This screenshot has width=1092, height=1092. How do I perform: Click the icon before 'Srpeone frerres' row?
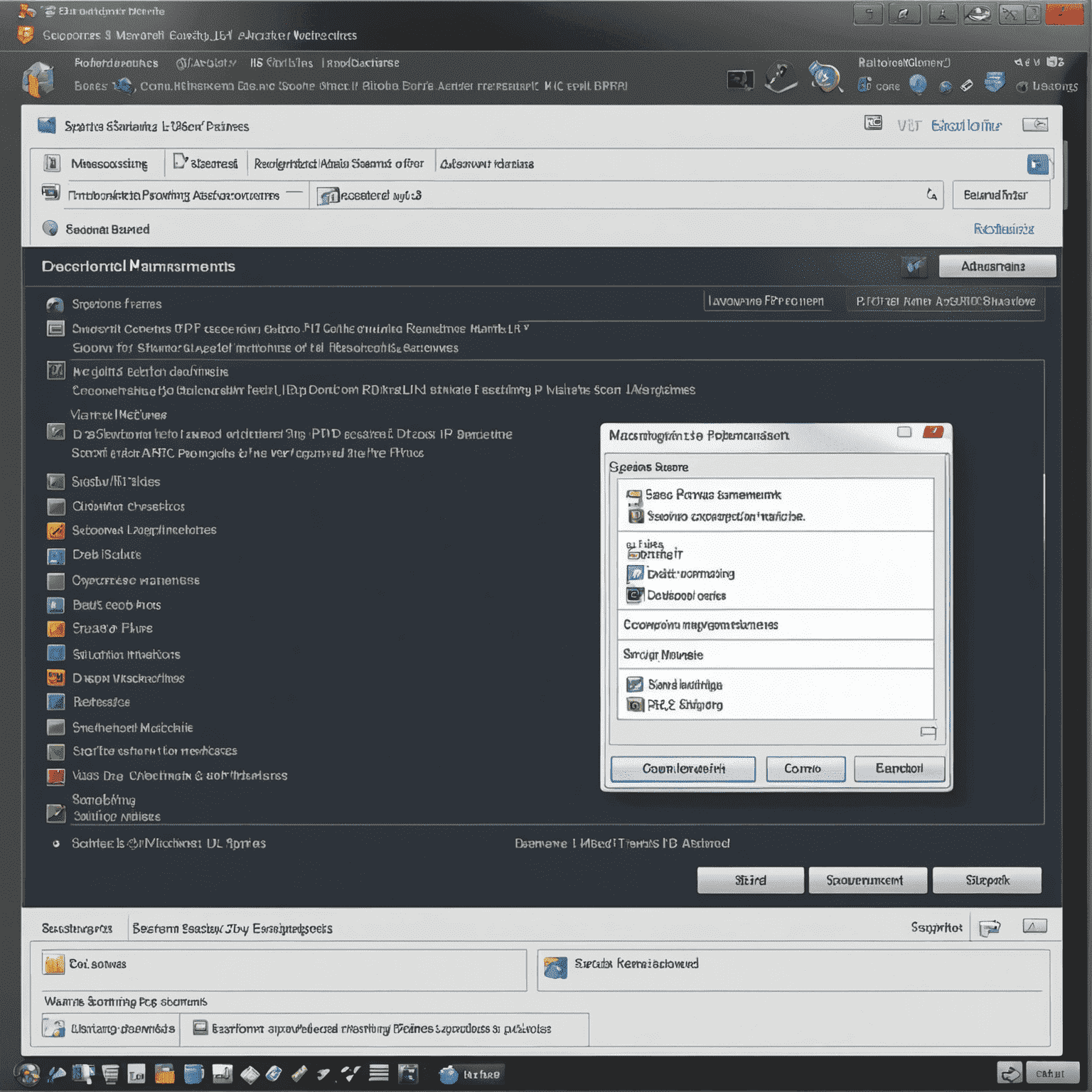point(55,304)
